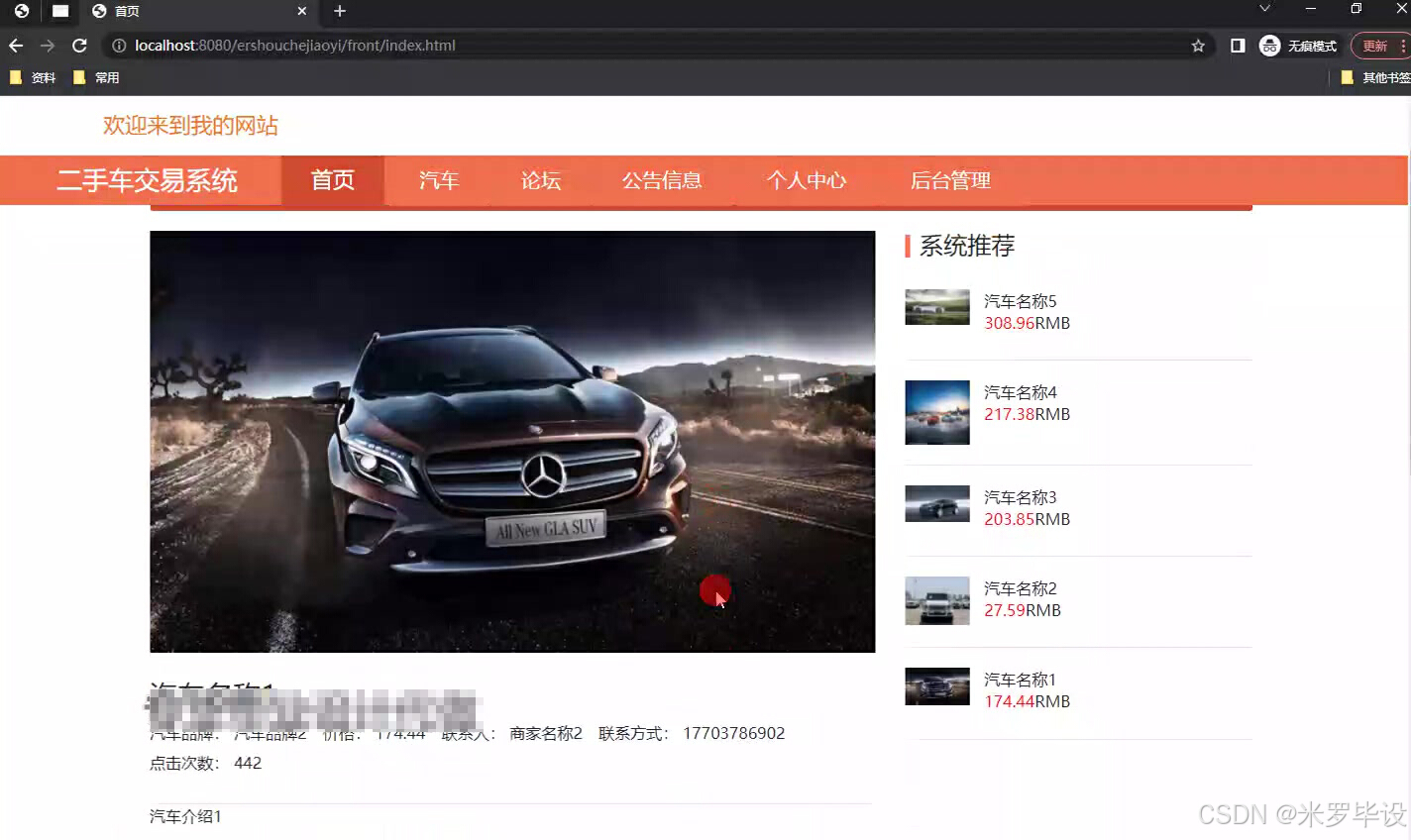
Task: Open the 资料 bookmarks folder
Action: point(33,77)
